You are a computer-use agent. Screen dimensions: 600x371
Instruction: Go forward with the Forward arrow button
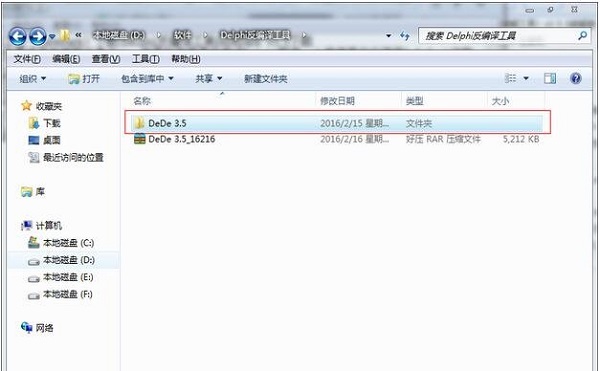(x=38, y=37)
